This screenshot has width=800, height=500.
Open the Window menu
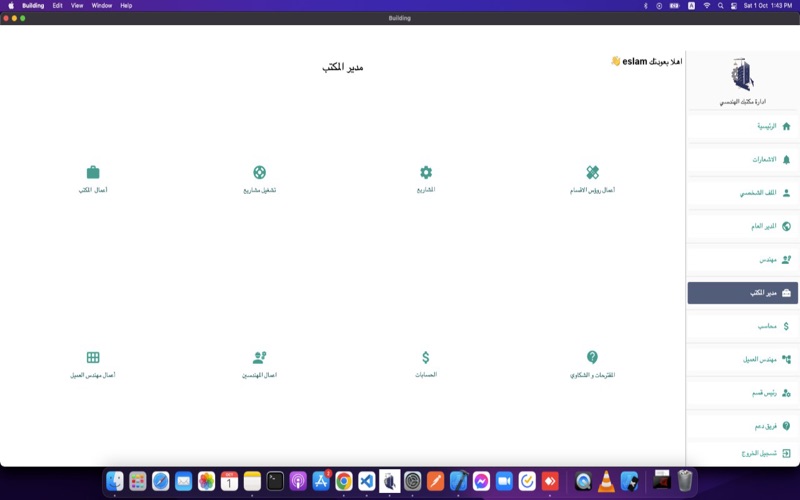[102, 6]
